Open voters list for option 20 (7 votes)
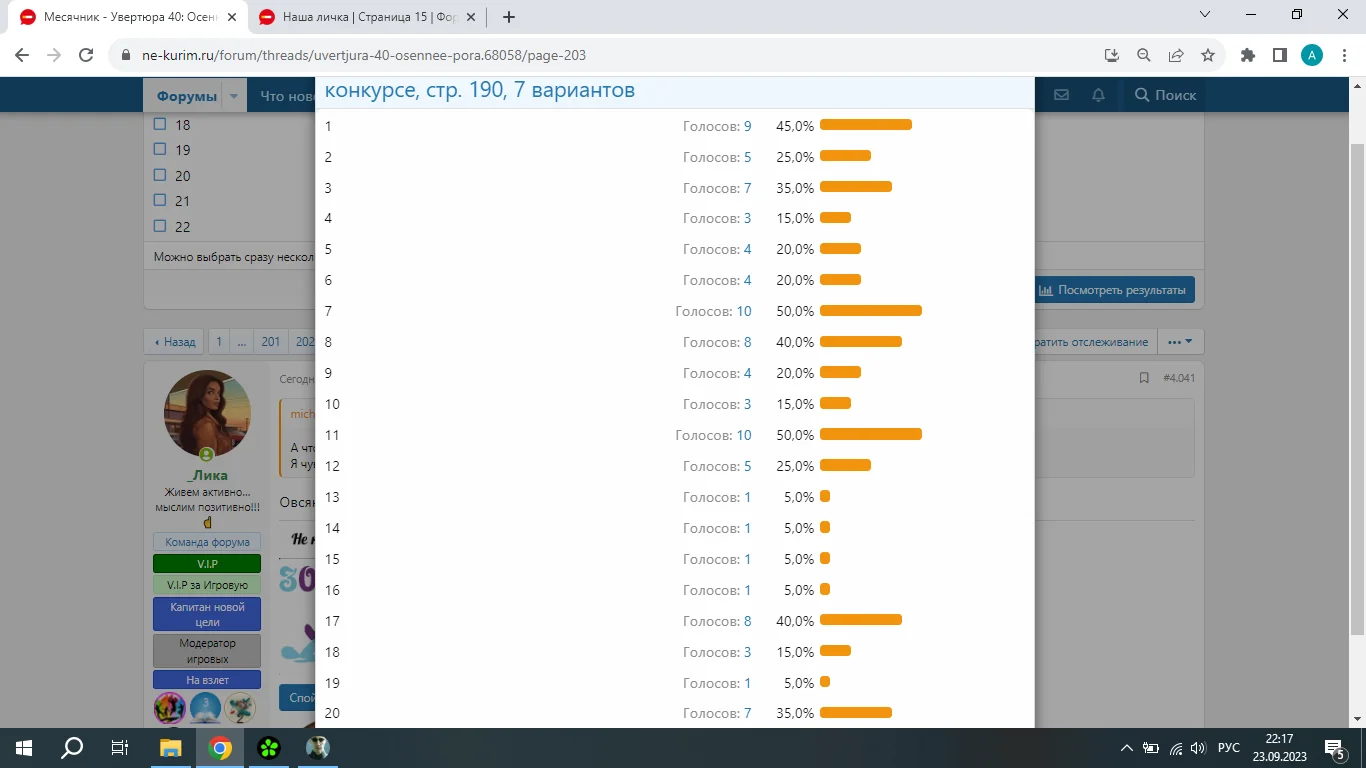 [x=748, y=713]
